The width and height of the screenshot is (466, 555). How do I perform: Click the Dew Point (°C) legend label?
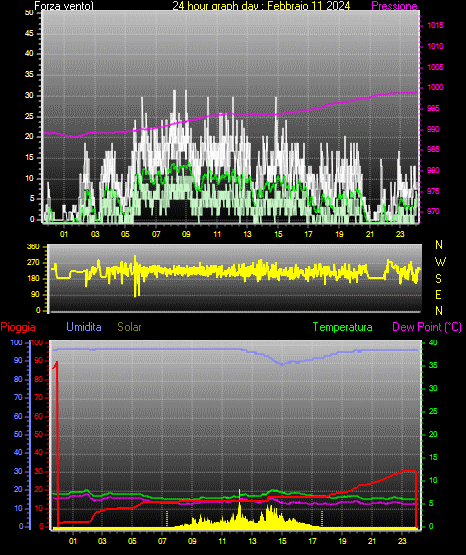(x=427, y=327)
